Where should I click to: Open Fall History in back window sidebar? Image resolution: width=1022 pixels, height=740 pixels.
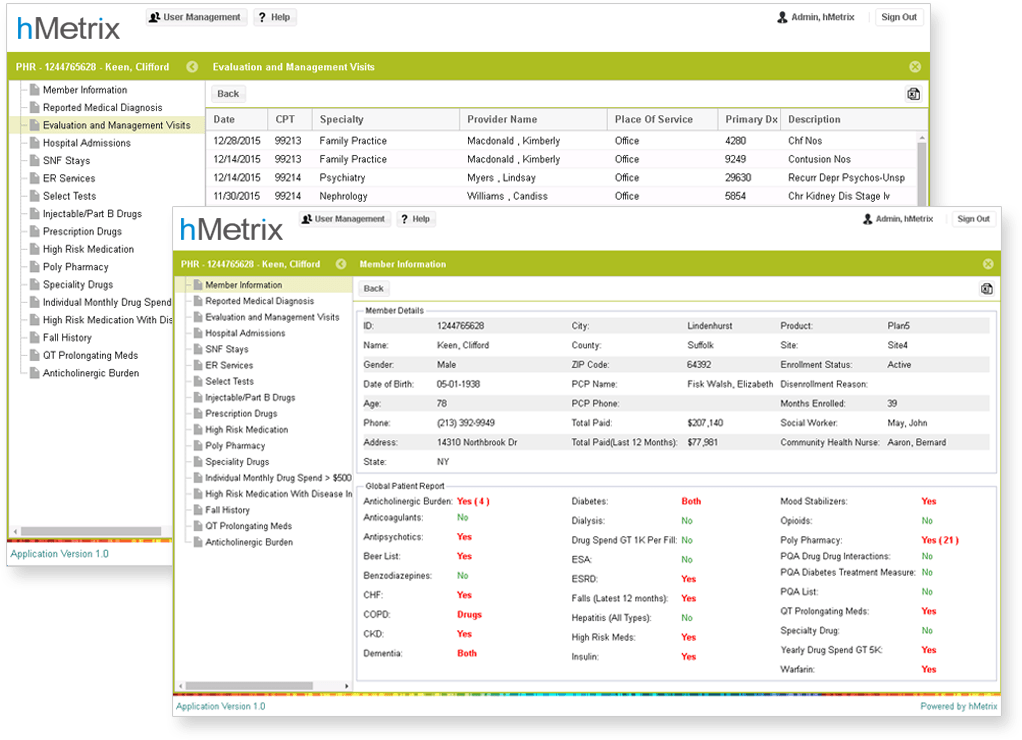(x=67, y=338)
